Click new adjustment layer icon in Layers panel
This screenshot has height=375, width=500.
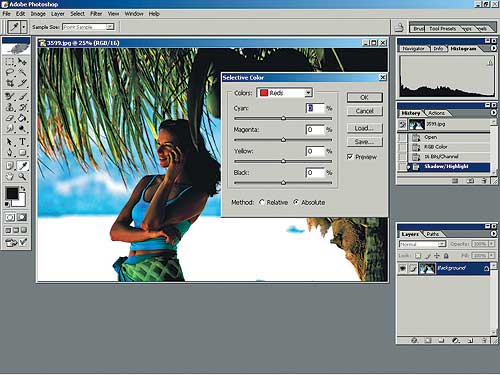click(456, 340)
